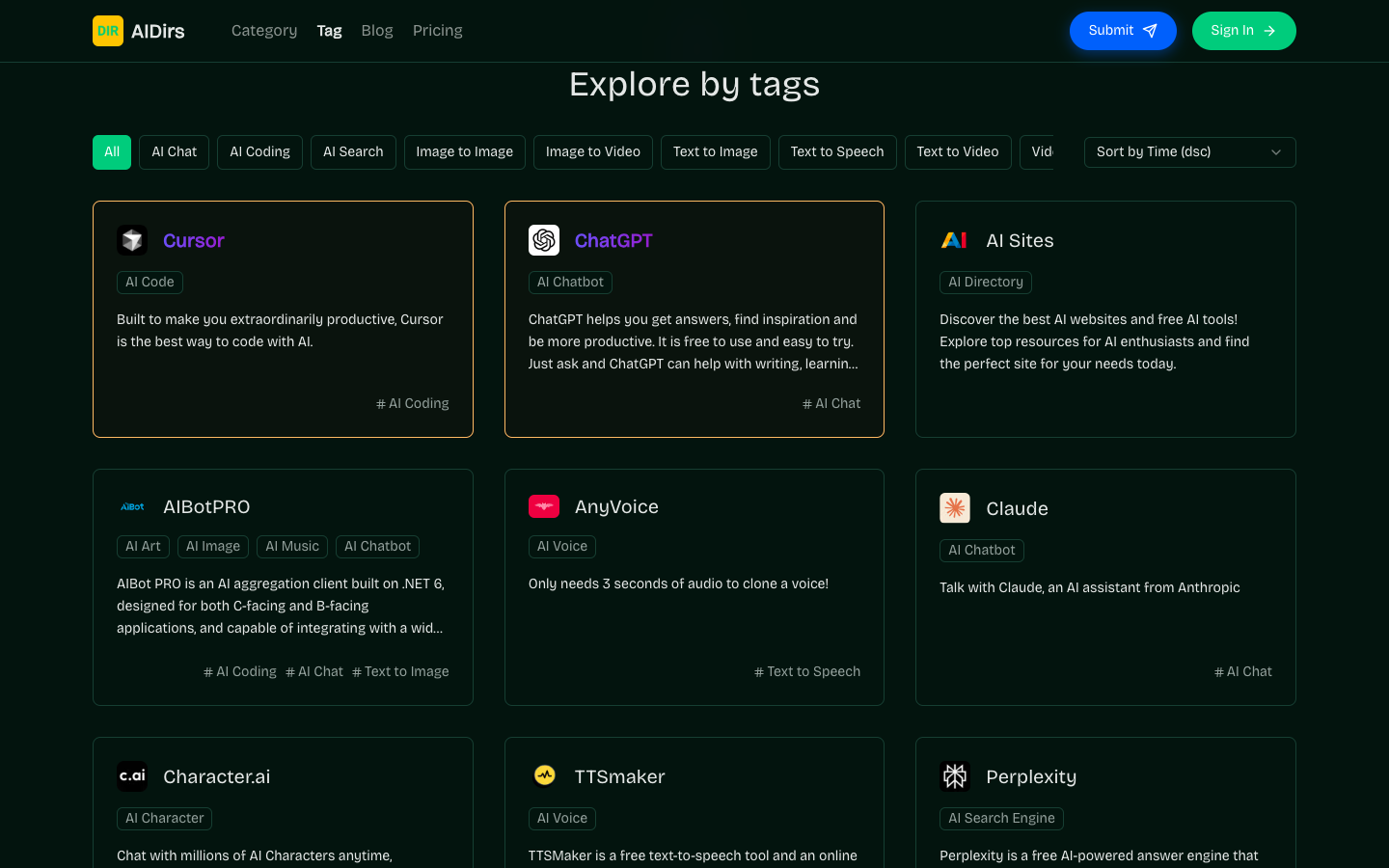The width and height of the screenshot is (1389, 868).
Task: Click the AIBotPRO logo icon
Action: point(132,506)
